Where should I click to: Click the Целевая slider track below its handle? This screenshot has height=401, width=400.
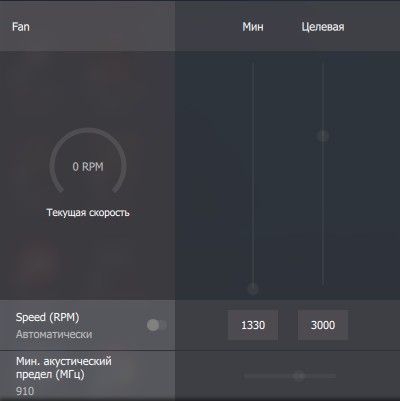pyautogui.click(x=323, y=213)
